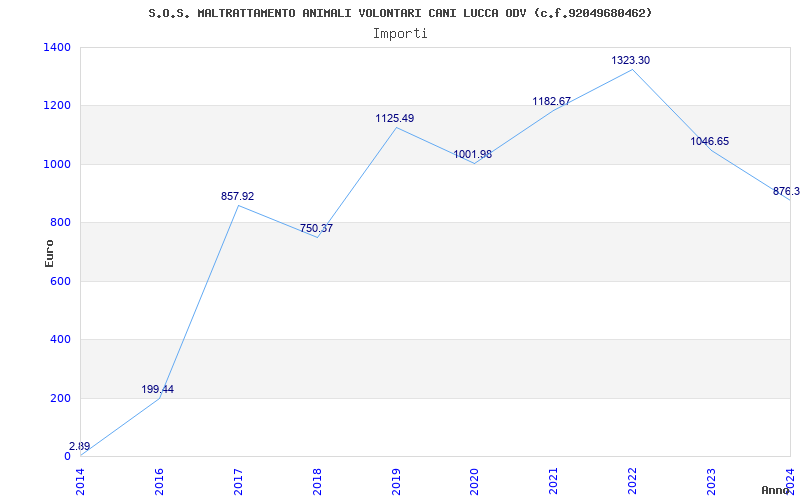
Task: Click y-axis tick value 1400
Action: coord(58,47)
